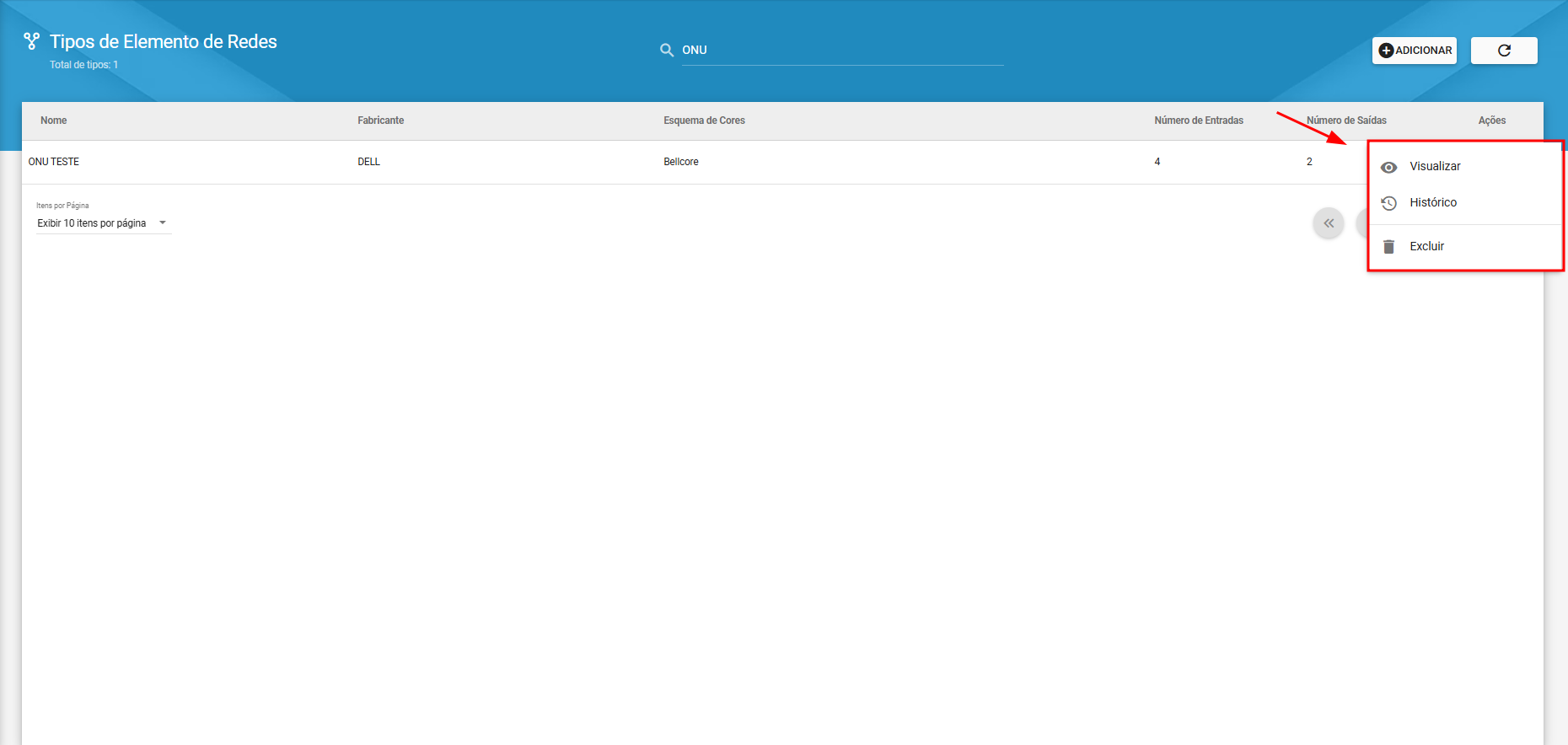
Task: Open the items per page dropdown
Action: (x=104, y=223)
